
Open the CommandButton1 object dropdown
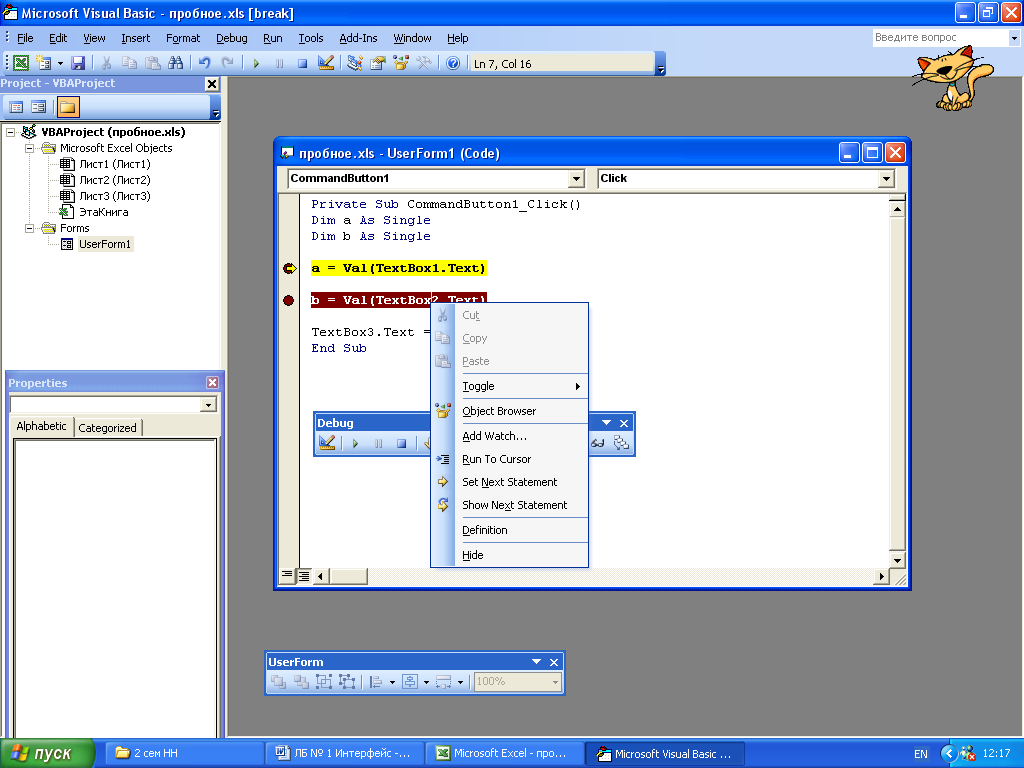pyautogui.click(x=575, y=179)
